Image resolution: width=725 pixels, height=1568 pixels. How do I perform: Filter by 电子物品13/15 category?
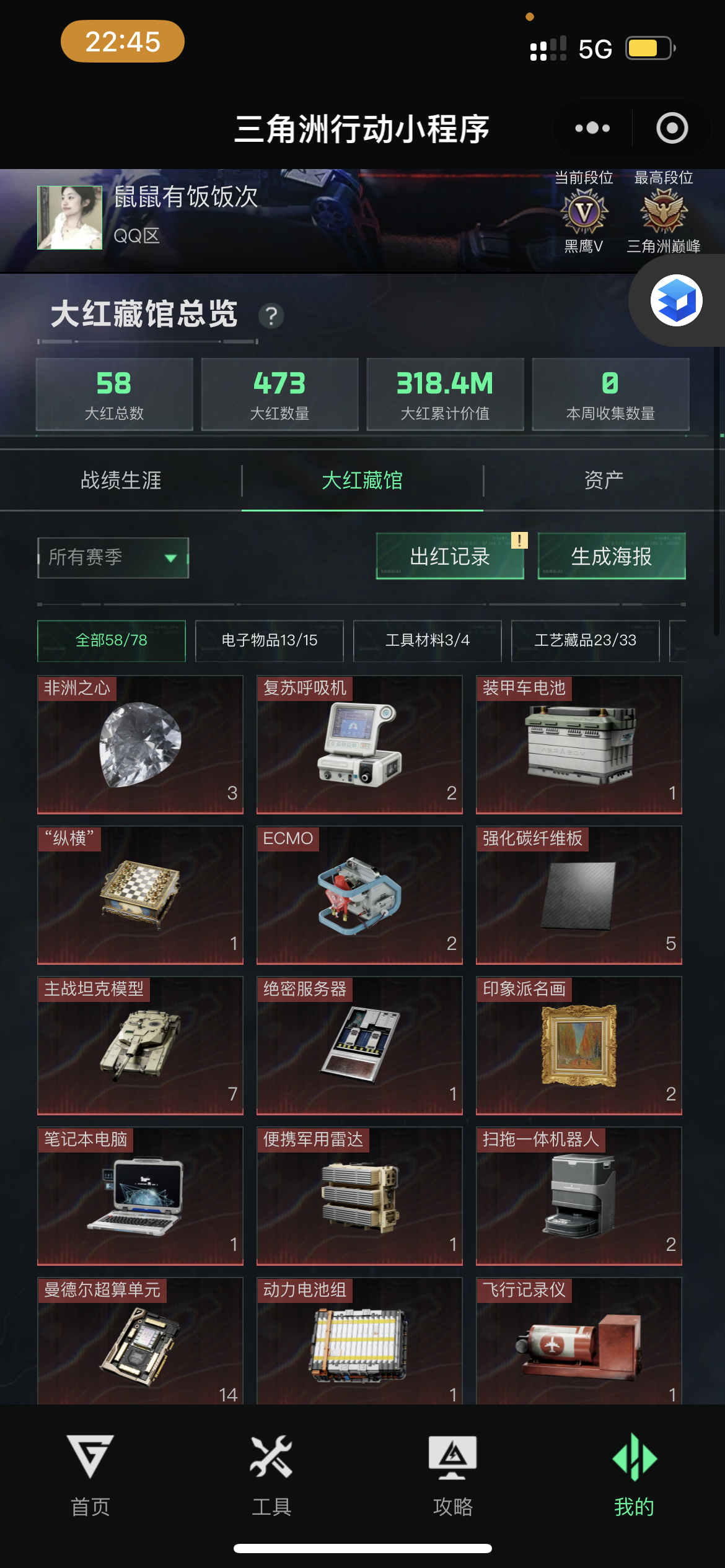coord(270,640)
